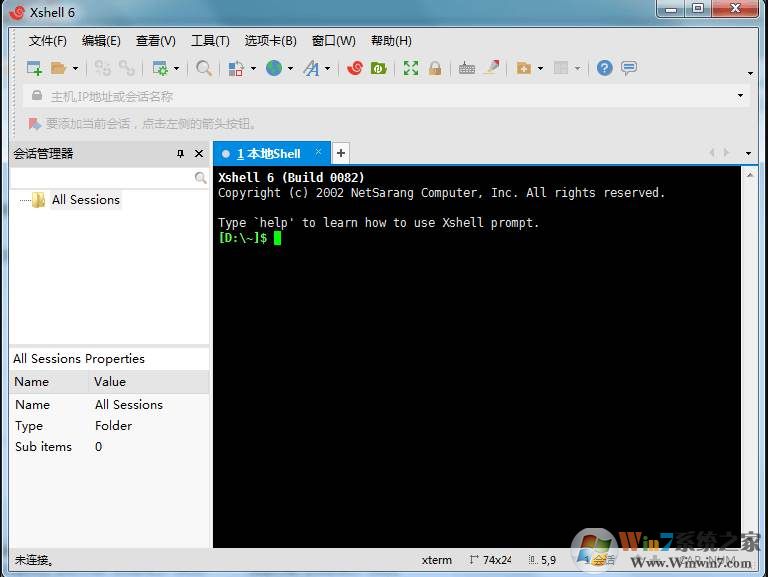Click the red Xmanager swirl icon
The height and width of the screenshot is (577, 768).
click(354, 68)
